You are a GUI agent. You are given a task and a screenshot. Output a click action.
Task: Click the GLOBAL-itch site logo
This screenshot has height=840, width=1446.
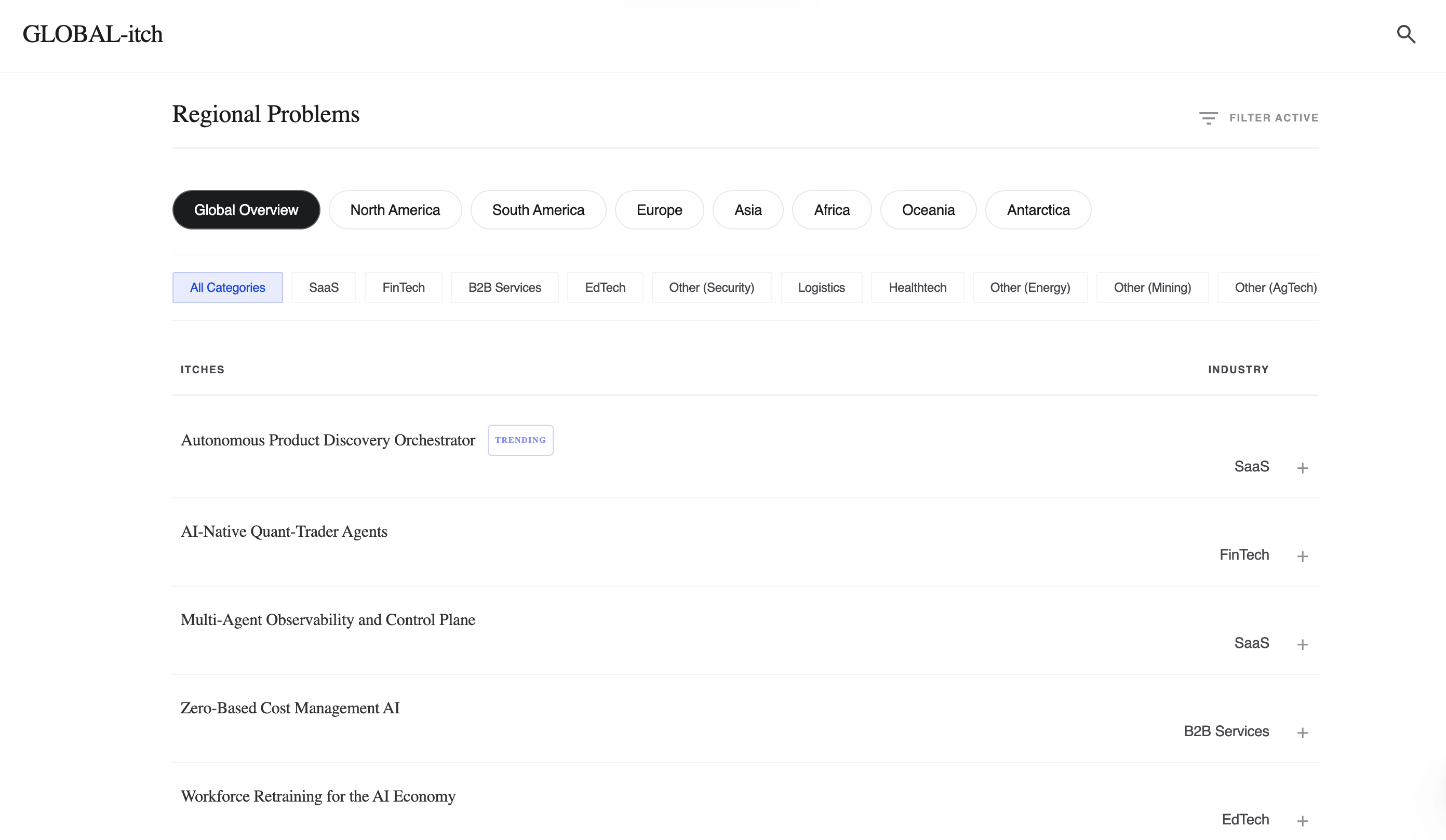coord(93,34)
